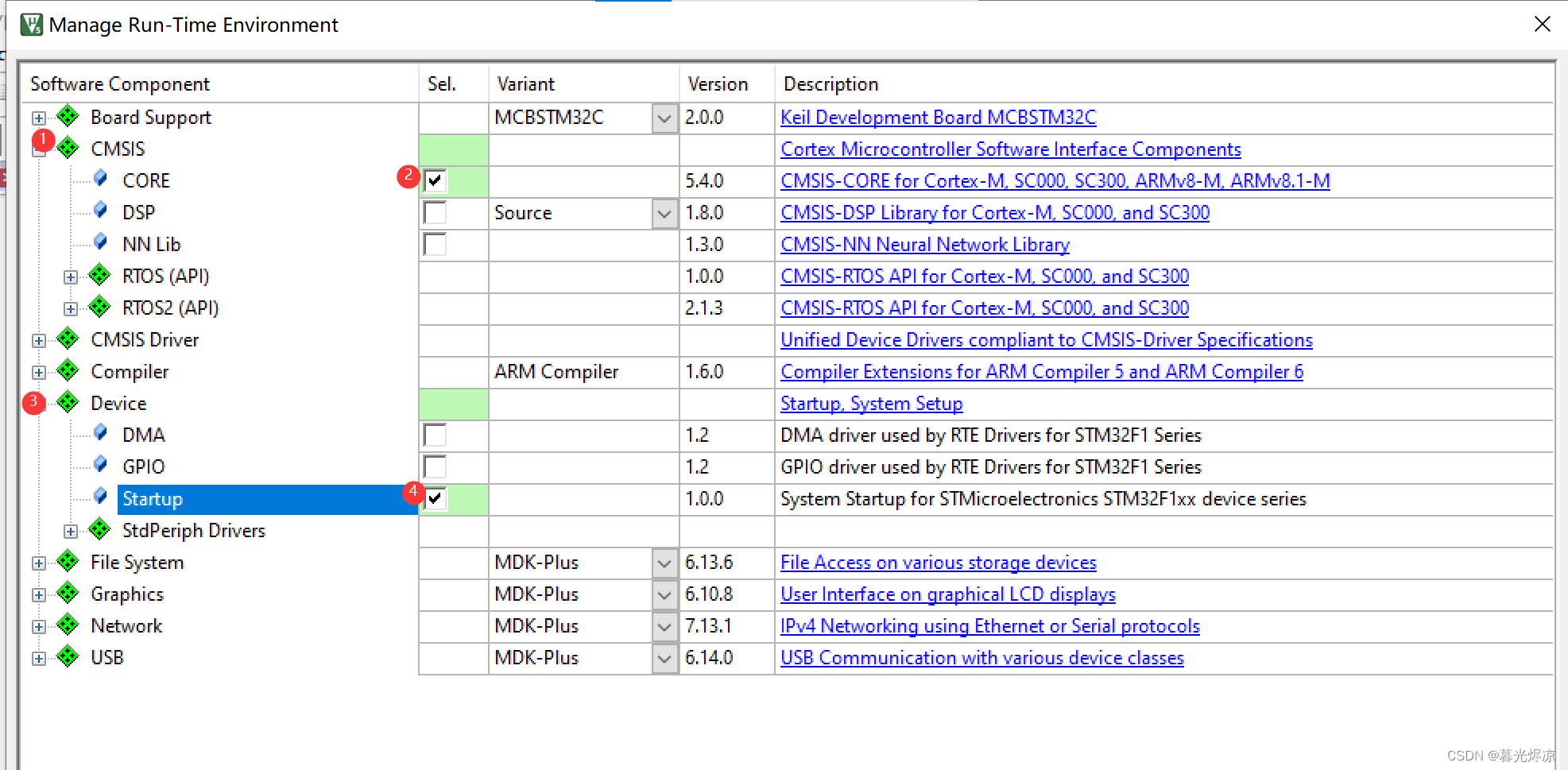Open the Startup, System Setup link
The height and width of the screenshot is (770, 1568).
coord(871,404)
